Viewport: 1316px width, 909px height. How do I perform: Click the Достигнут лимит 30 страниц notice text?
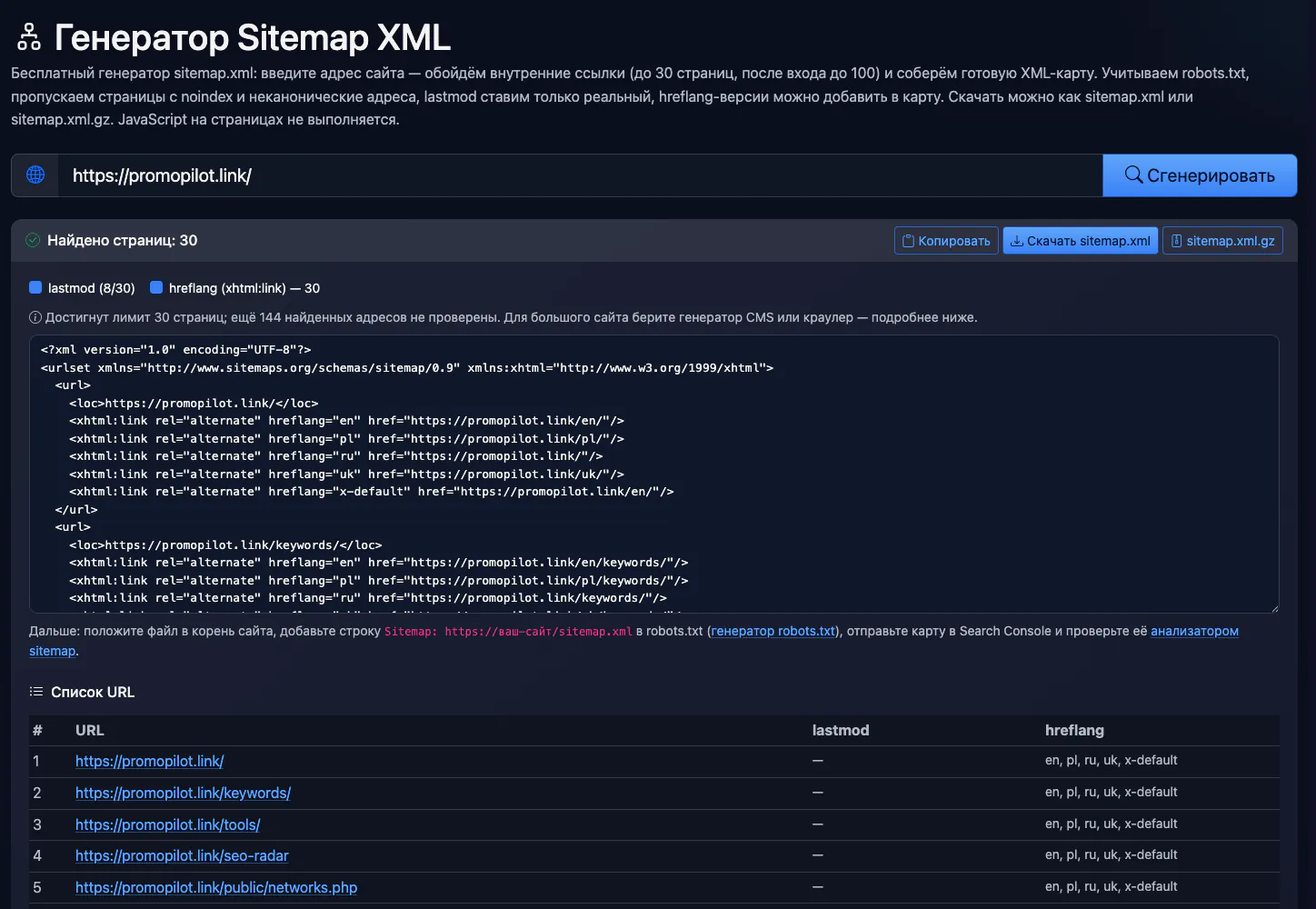(x=512, y=317)
